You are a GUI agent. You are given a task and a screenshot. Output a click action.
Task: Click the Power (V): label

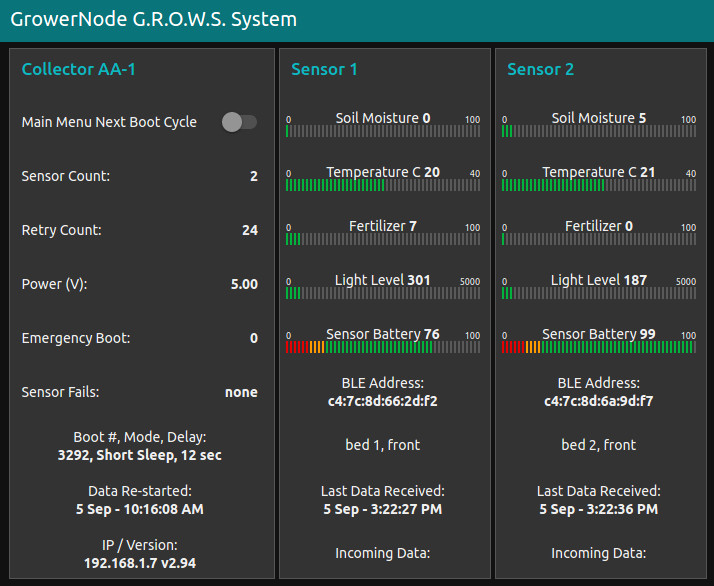click(54, 285)
